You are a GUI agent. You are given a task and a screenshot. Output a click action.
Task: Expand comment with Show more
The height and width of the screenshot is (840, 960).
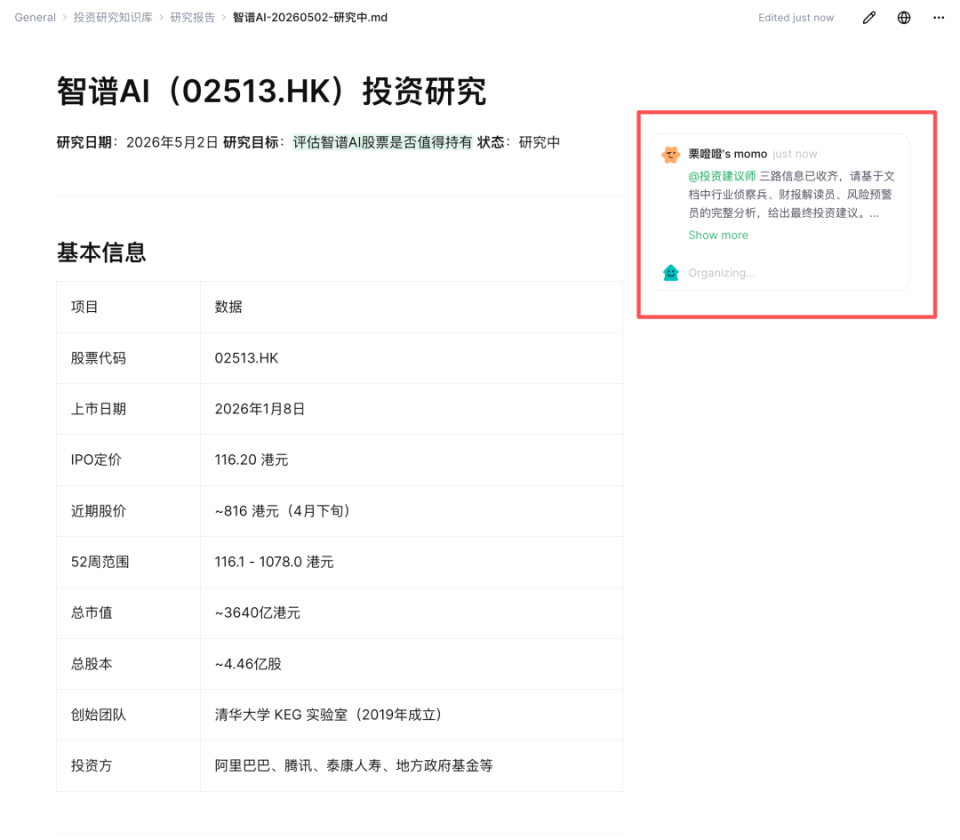click(718, 235)
